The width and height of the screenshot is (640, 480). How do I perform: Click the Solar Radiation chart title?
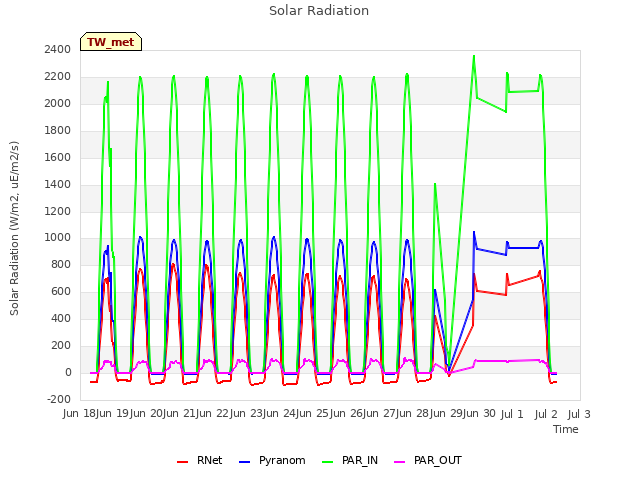[x=319, y=11]
